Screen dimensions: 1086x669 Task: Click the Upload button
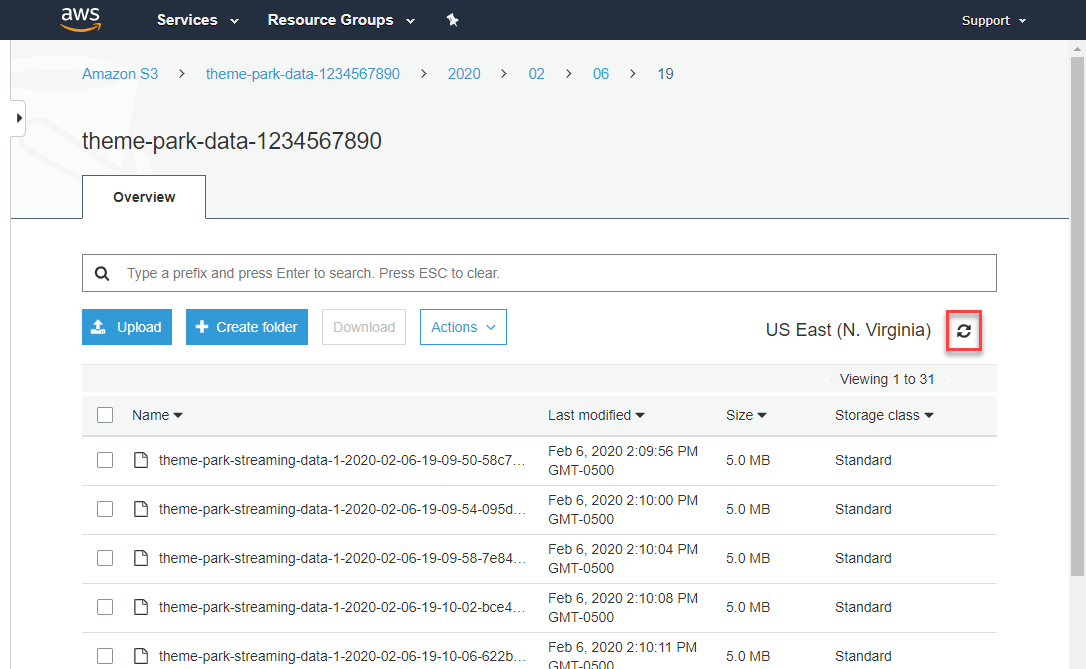(x=127, y=327)
